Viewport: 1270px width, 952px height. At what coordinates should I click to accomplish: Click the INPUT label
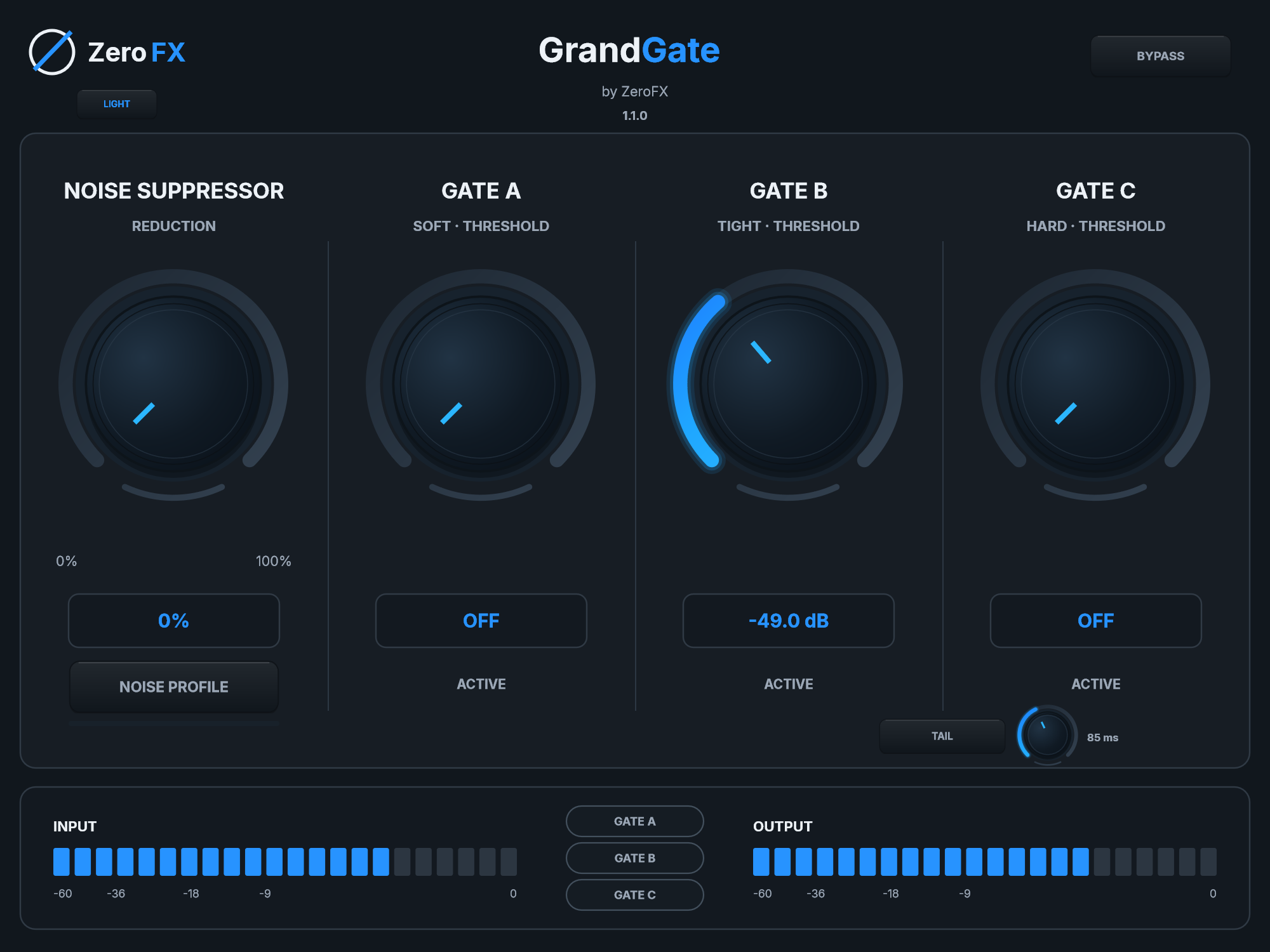tap(75, 826)
